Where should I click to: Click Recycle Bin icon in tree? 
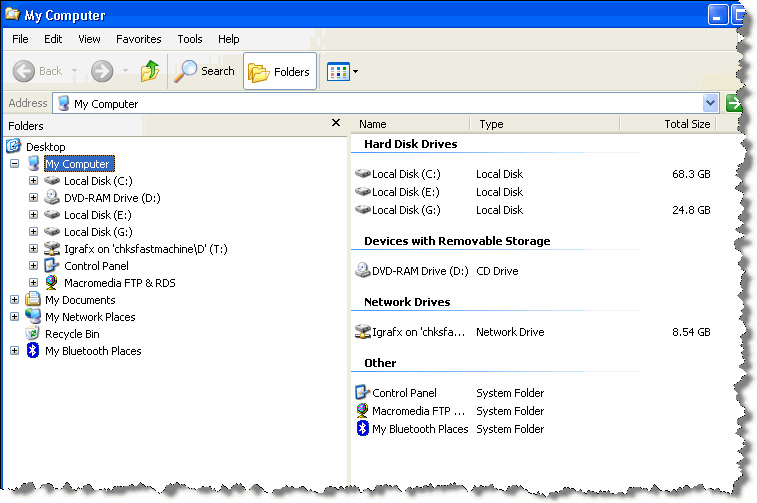(x=32, y=333)
